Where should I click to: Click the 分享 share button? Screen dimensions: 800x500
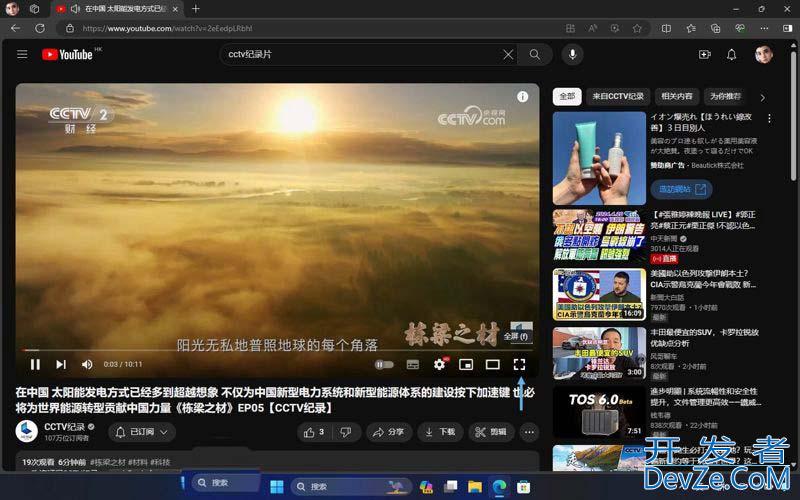click(x=389, y=432)
